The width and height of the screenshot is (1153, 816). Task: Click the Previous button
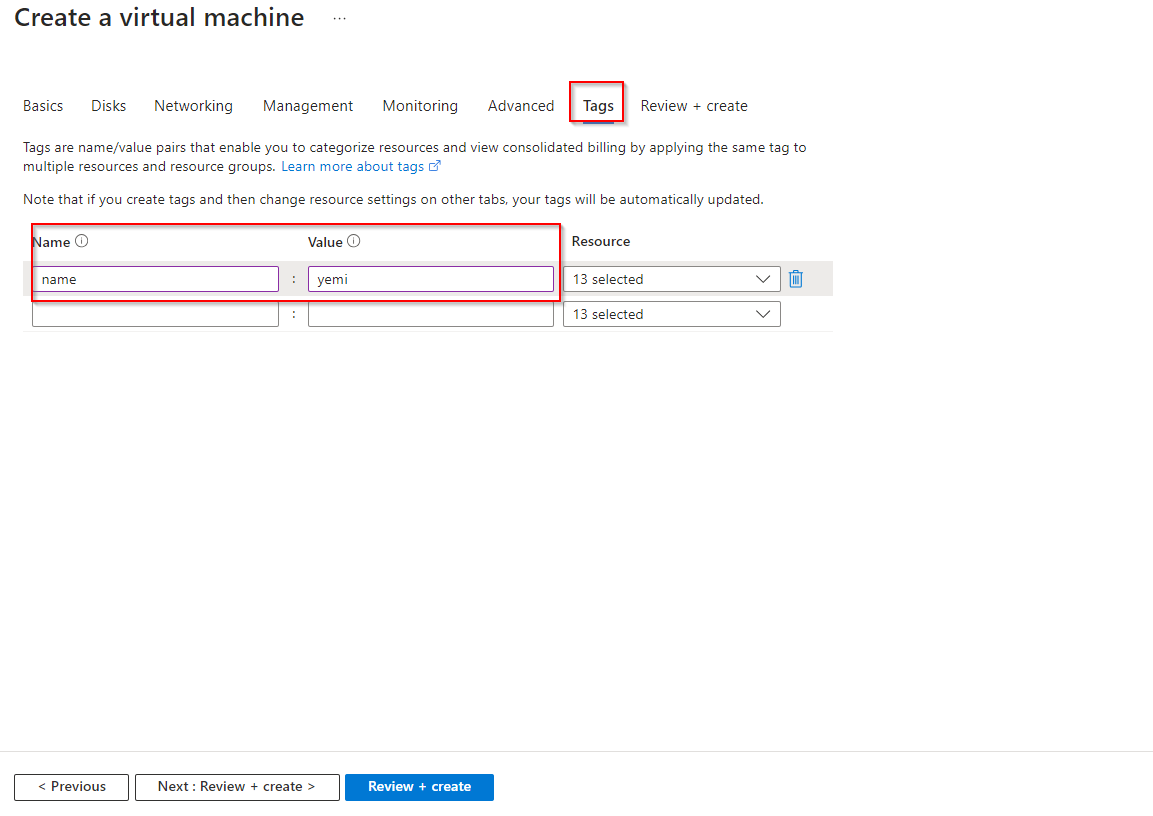coord(72,787)
